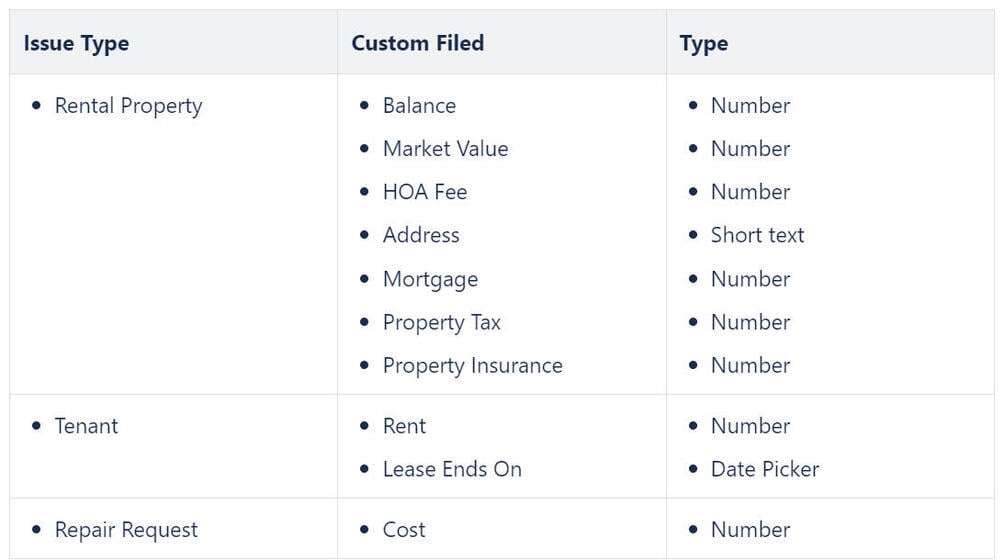1005x560 pixels.
Task: Select the Tenant issue type
Action: 86,426
